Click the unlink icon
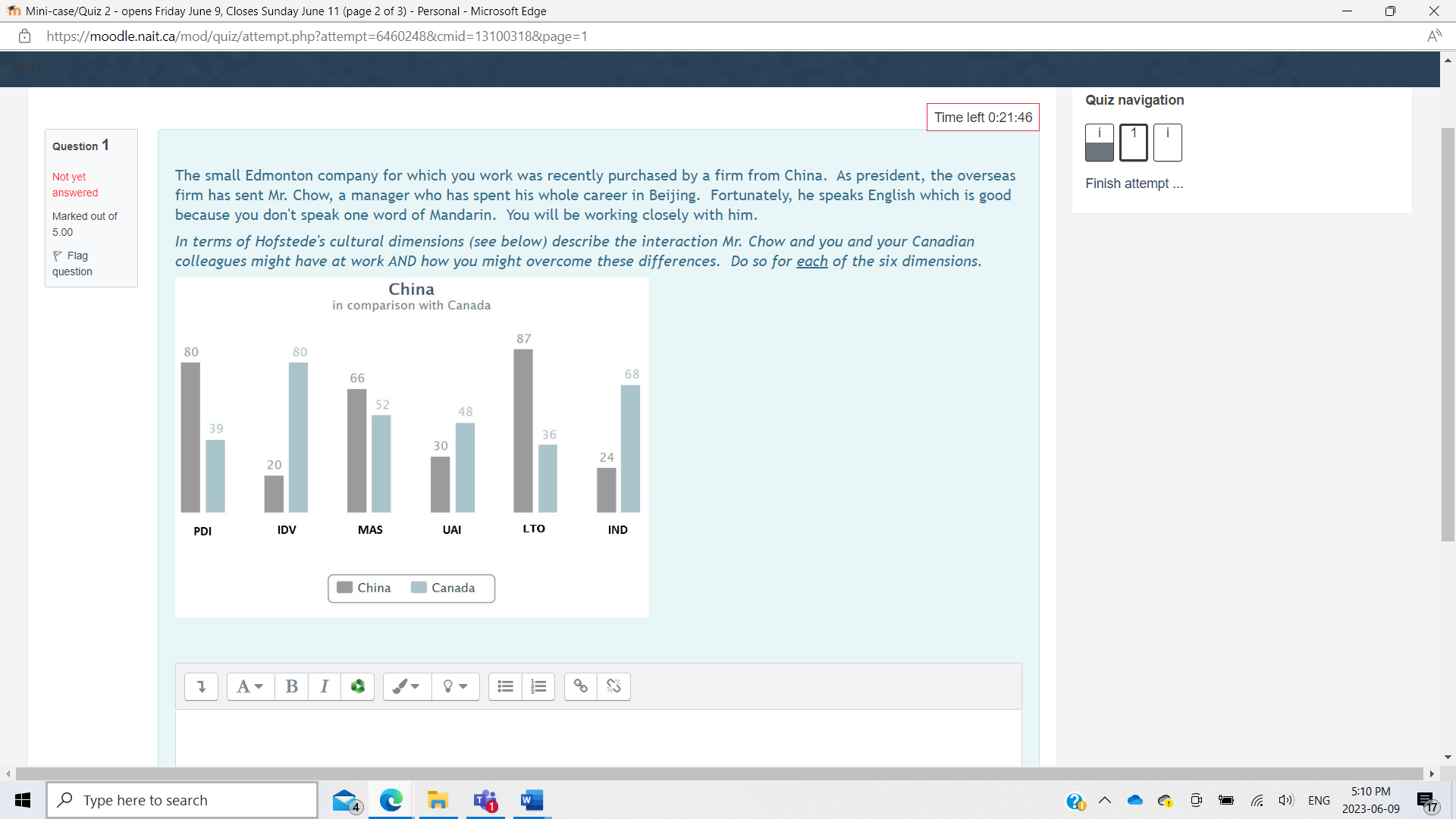 pos(613,686)
